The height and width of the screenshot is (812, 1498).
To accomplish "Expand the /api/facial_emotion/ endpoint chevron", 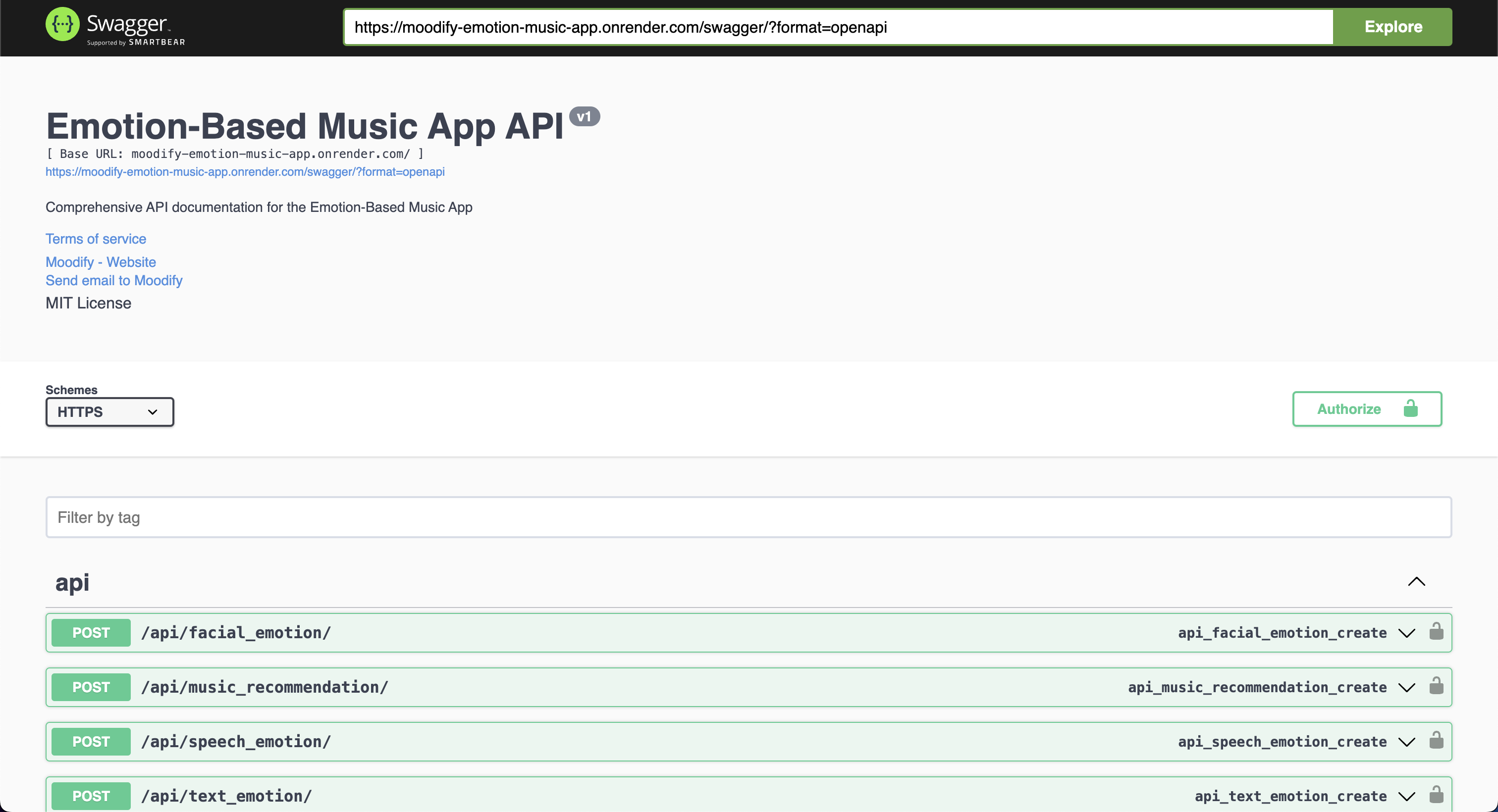I will point(1407,633).
